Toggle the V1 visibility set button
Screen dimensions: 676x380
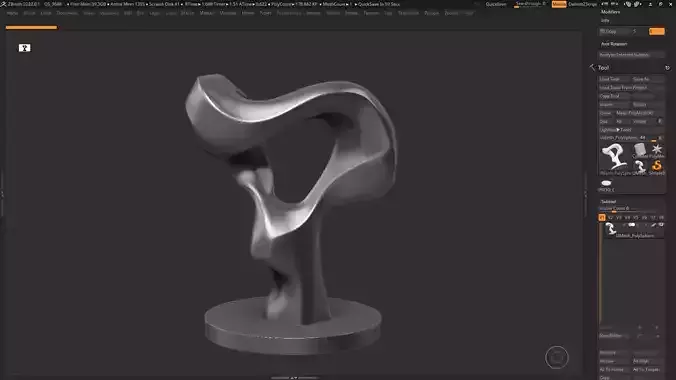click(602, 218)
